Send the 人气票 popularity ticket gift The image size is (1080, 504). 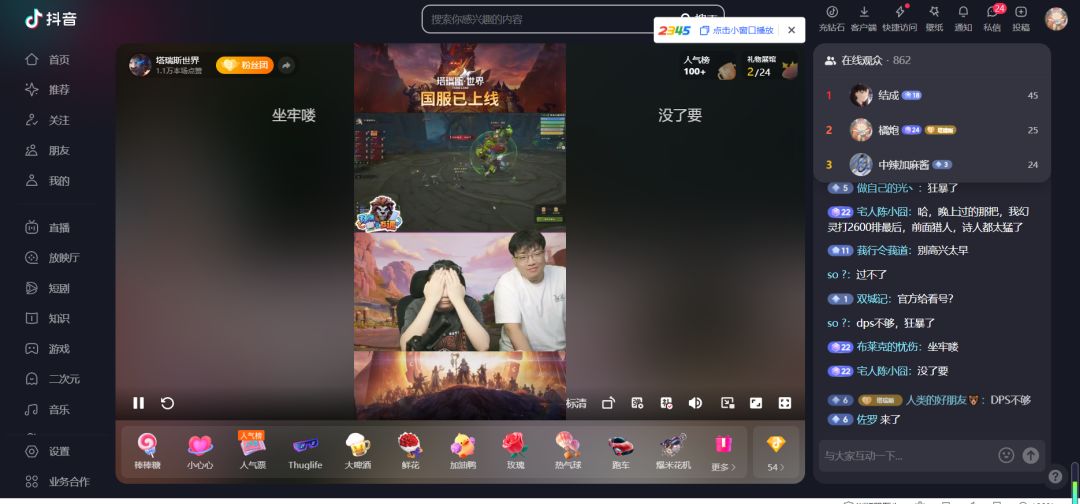point(252,451)
